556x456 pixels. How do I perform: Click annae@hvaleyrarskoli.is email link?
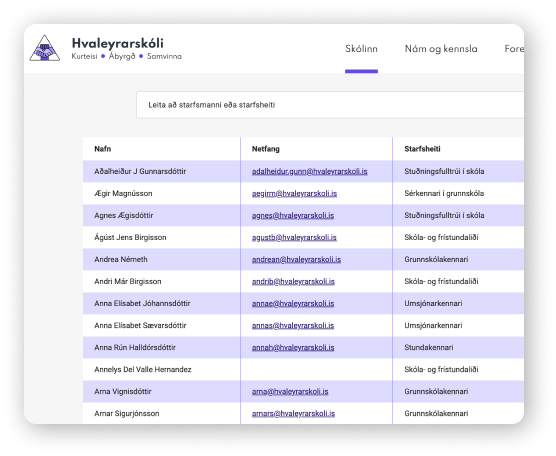click(293, 303)
